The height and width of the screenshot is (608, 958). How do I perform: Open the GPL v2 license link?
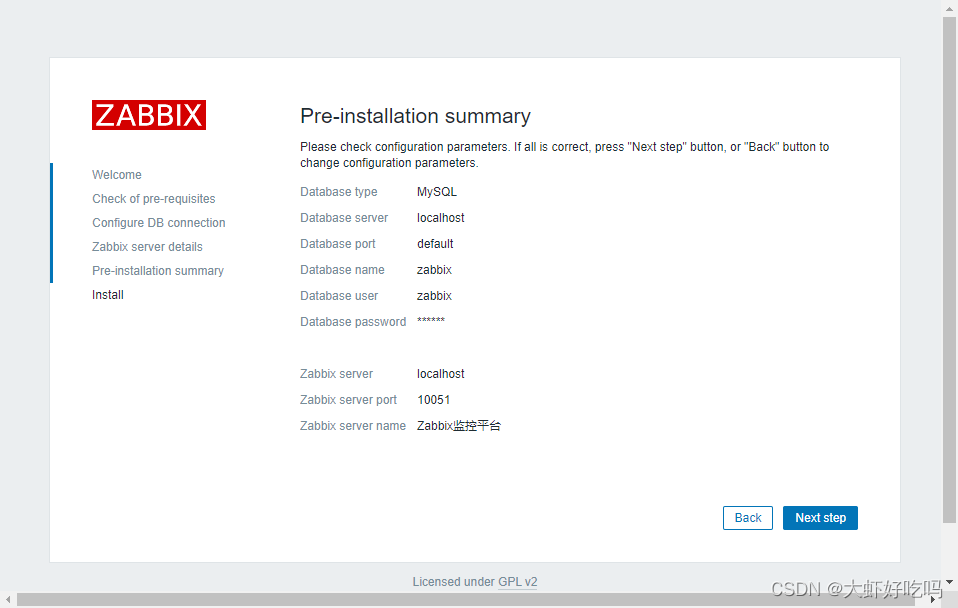[x=517, y=582]
